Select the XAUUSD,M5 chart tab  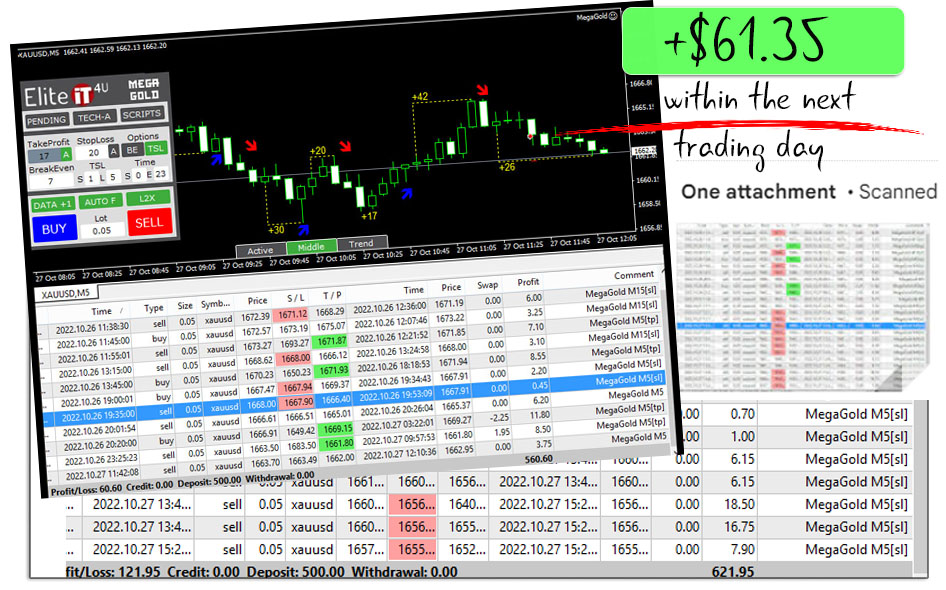pos(66,294)
